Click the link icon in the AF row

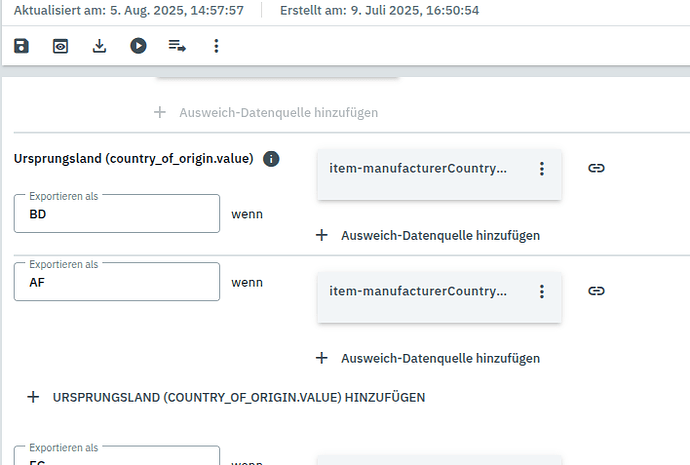pos(596,291)
